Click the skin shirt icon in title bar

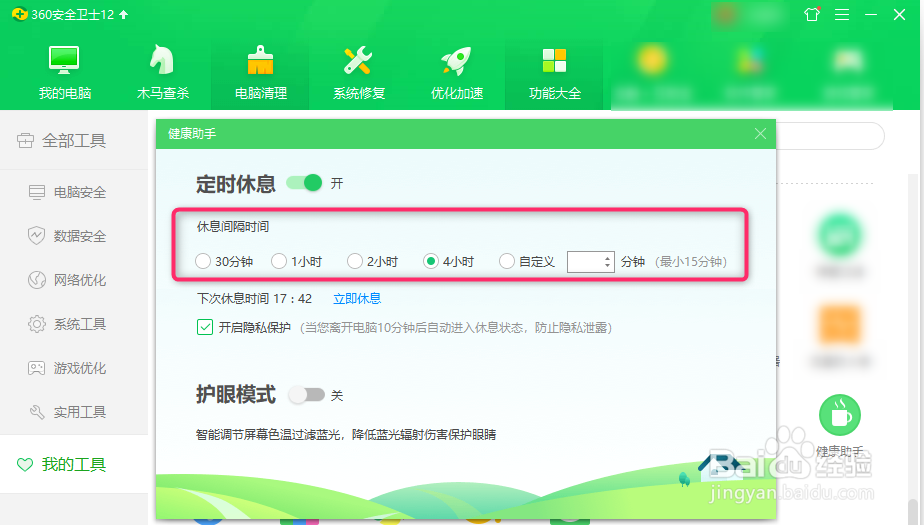point(812,14)
